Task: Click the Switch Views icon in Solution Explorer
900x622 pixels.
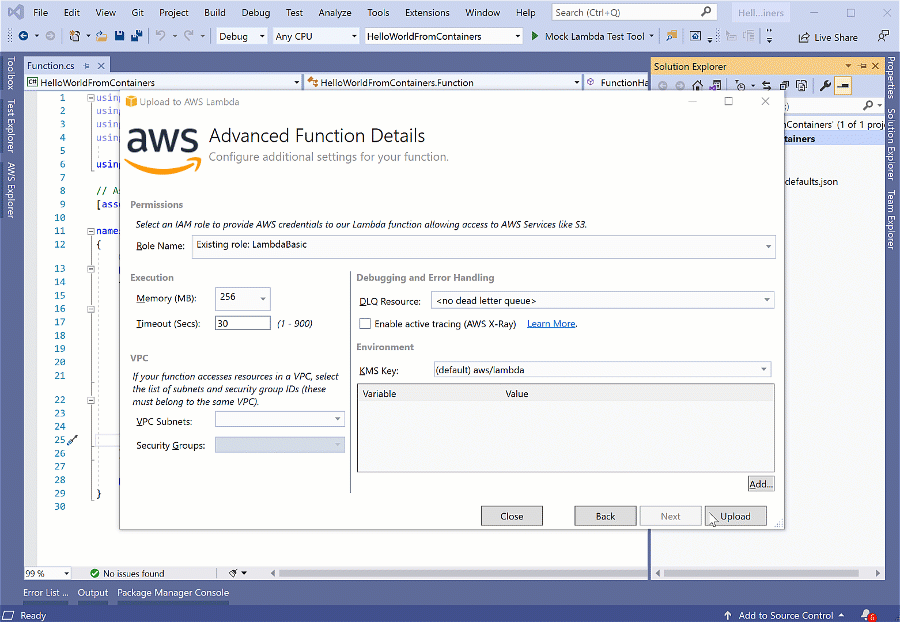Action: pos(715,85)
